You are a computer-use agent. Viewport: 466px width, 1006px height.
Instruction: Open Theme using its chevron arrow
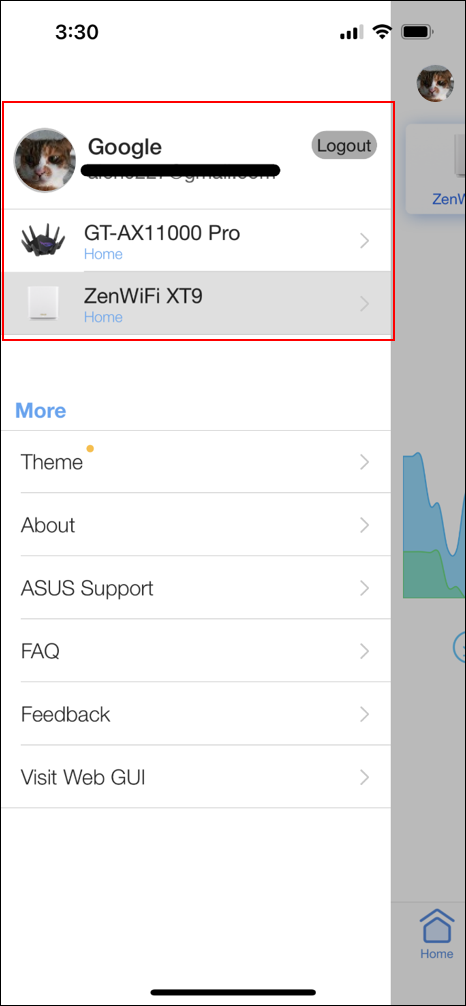365,462
